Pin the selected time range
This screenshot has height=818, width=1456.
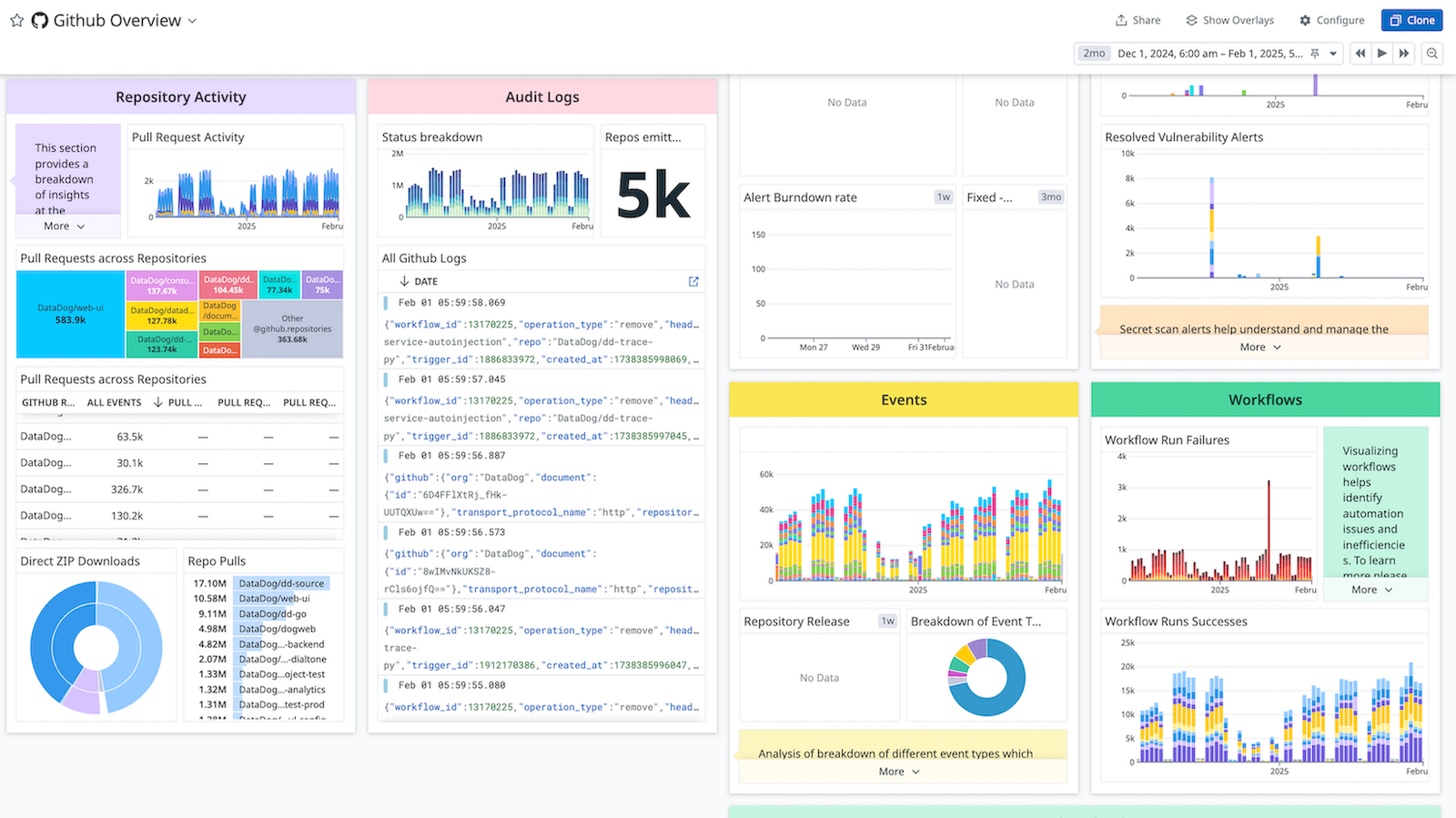(1314, 54)
